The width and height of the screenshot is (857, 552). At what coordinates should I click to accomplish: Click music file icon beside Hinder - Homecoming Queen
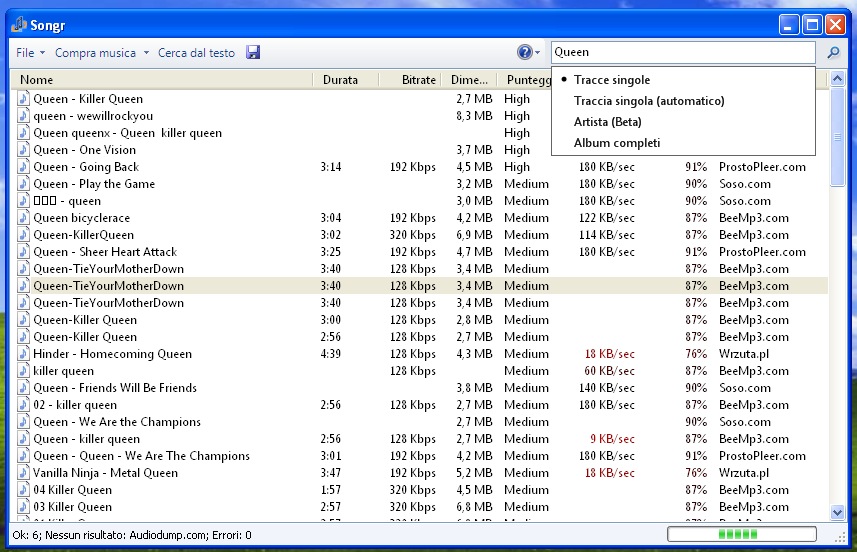pos(24,354)
